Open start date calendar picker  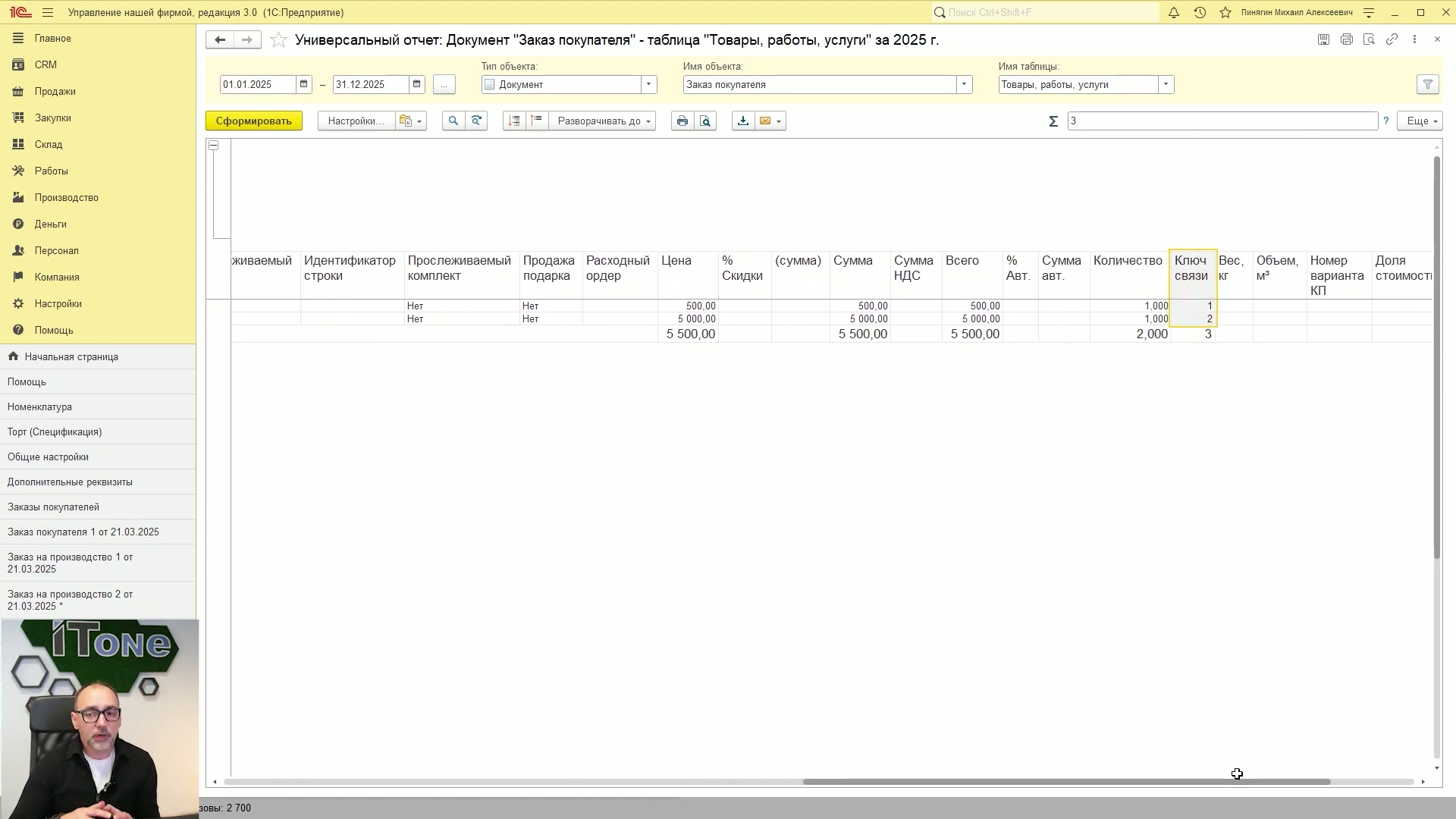[x=304, y=85]
